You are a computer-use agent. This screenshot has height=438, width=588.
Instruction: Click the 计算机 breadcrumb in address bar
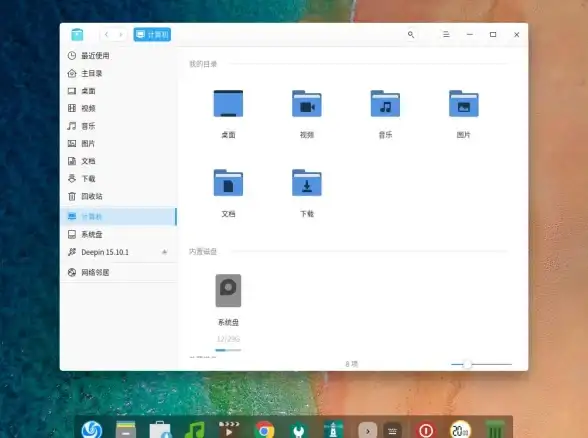tap(152, 34)
